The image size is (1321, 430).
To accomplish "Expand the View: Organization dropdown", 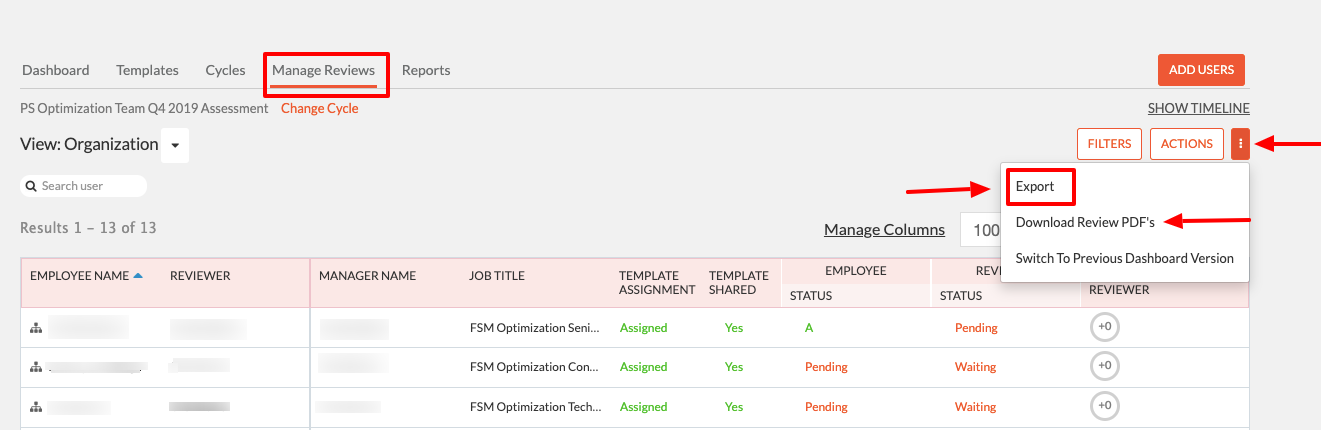I will click(175, 145).
